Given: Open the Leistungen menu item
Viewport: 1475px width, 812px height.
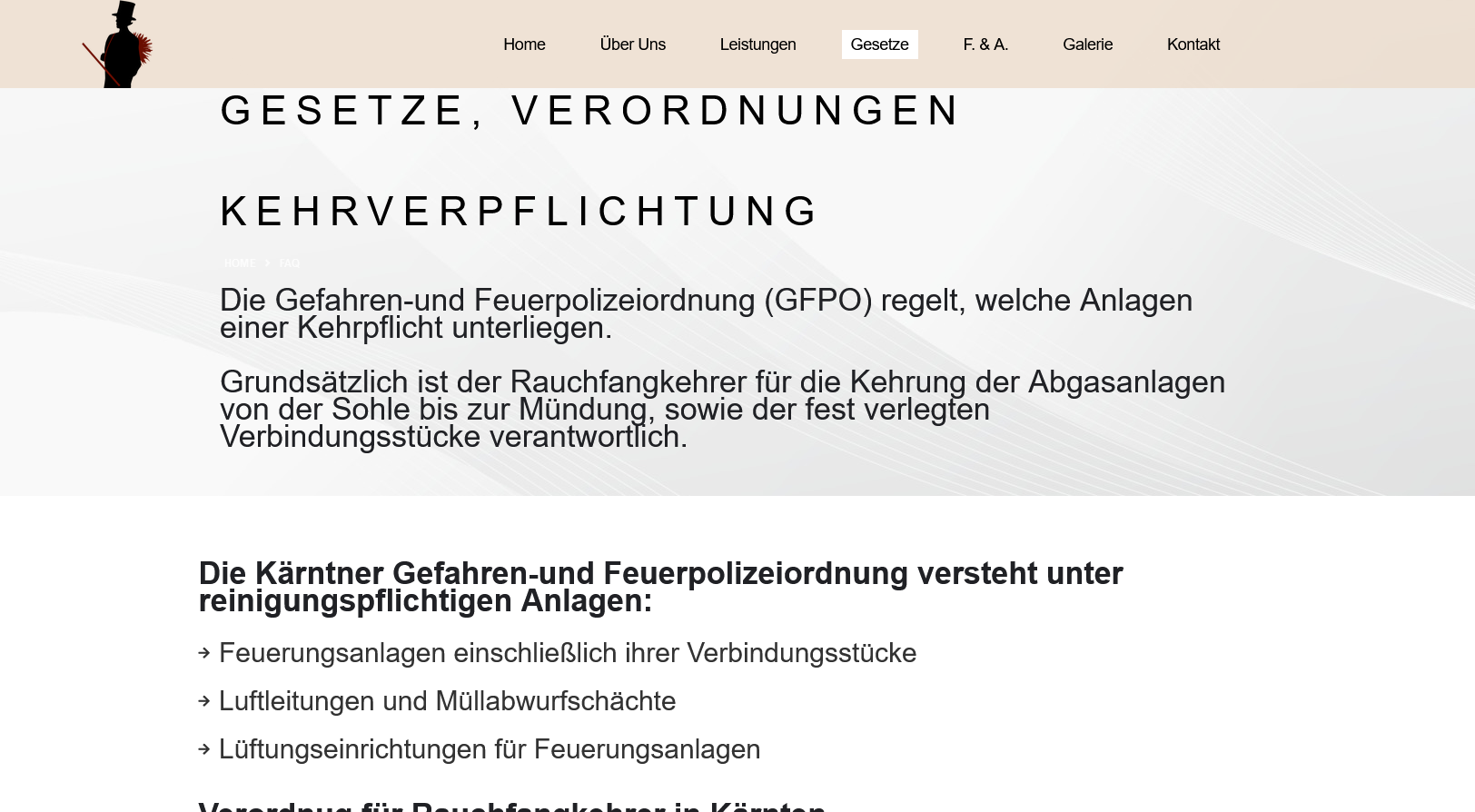Looking at the screenshot, I should [x=757, y=45].
